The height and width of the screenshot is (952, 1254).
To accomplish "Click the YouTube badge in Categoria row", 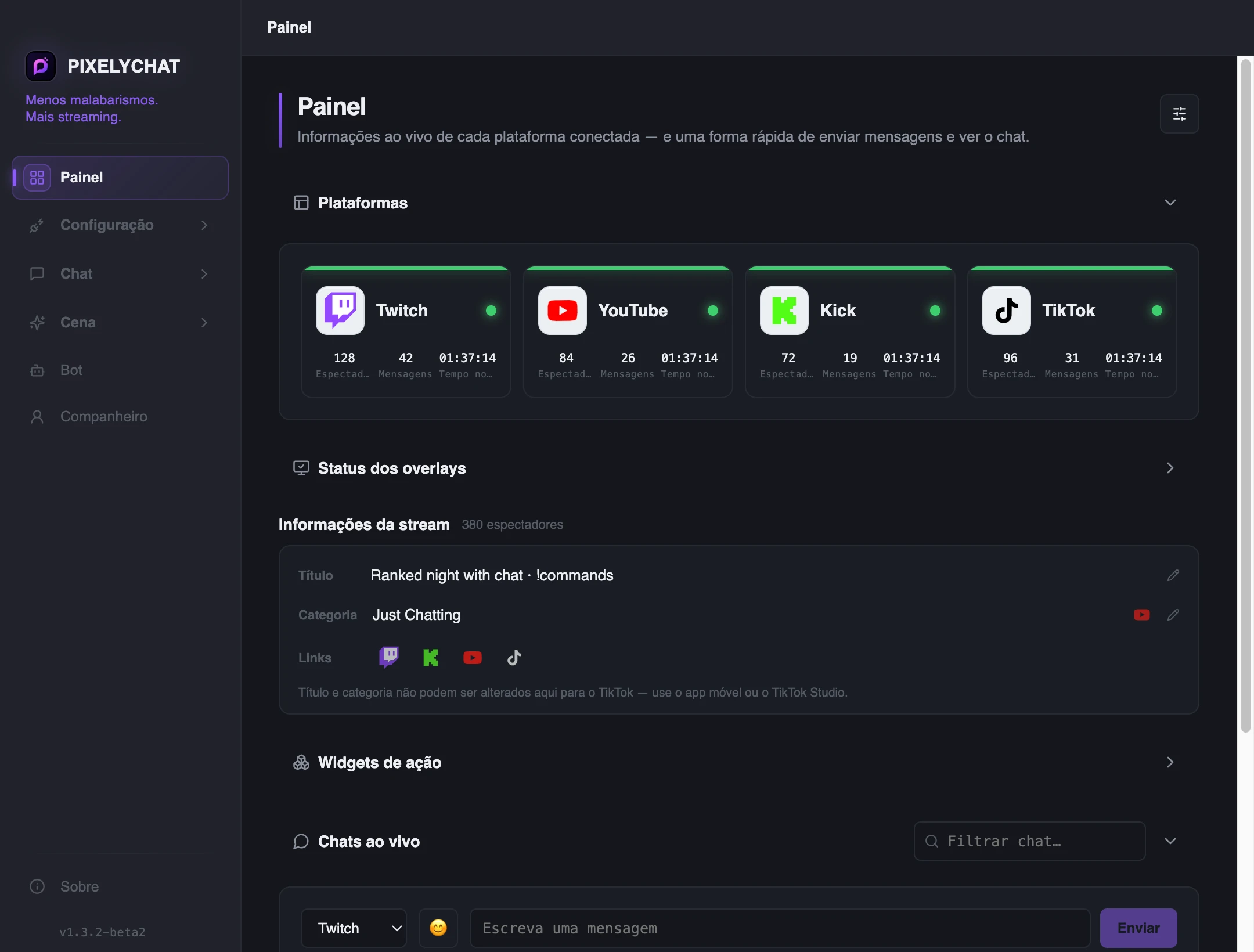I will click(1142, 615).
